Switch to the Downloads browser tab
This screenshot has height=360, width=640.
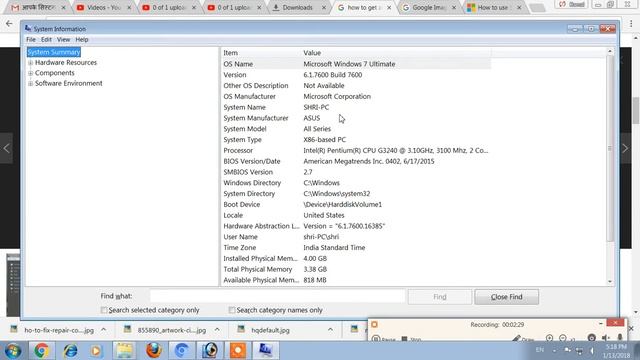[x=298, y=7]
